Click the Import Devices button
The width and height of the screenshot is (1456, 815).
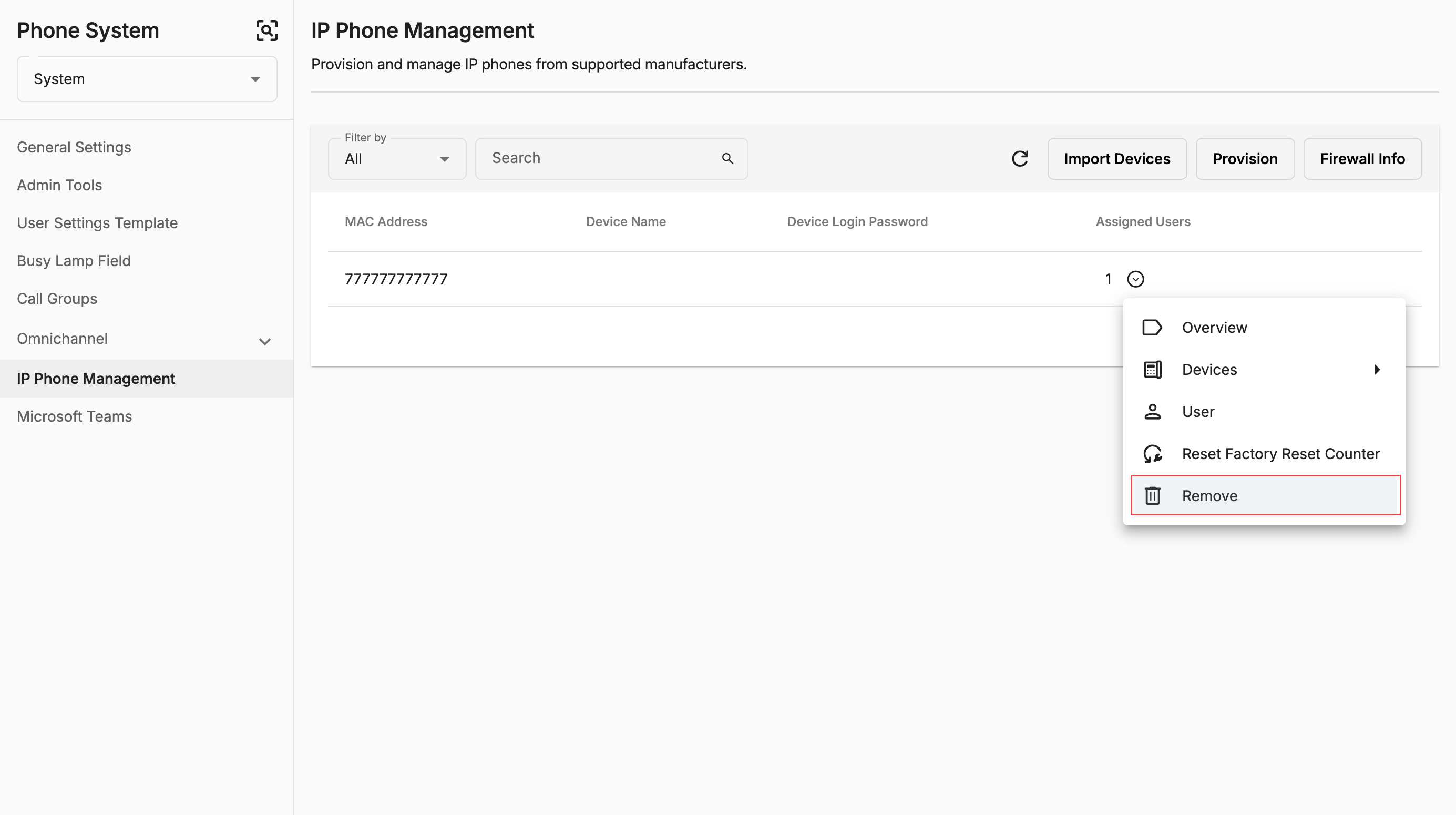[1116, 159]
